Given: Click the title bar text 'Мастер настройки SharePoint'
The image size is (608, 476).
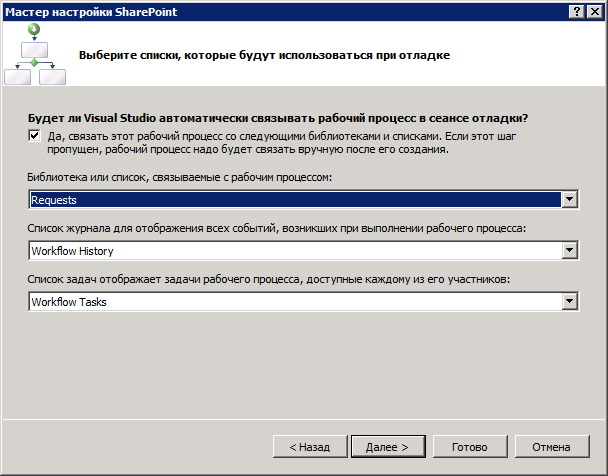Looking at the screenshot, I should (91, 12).
